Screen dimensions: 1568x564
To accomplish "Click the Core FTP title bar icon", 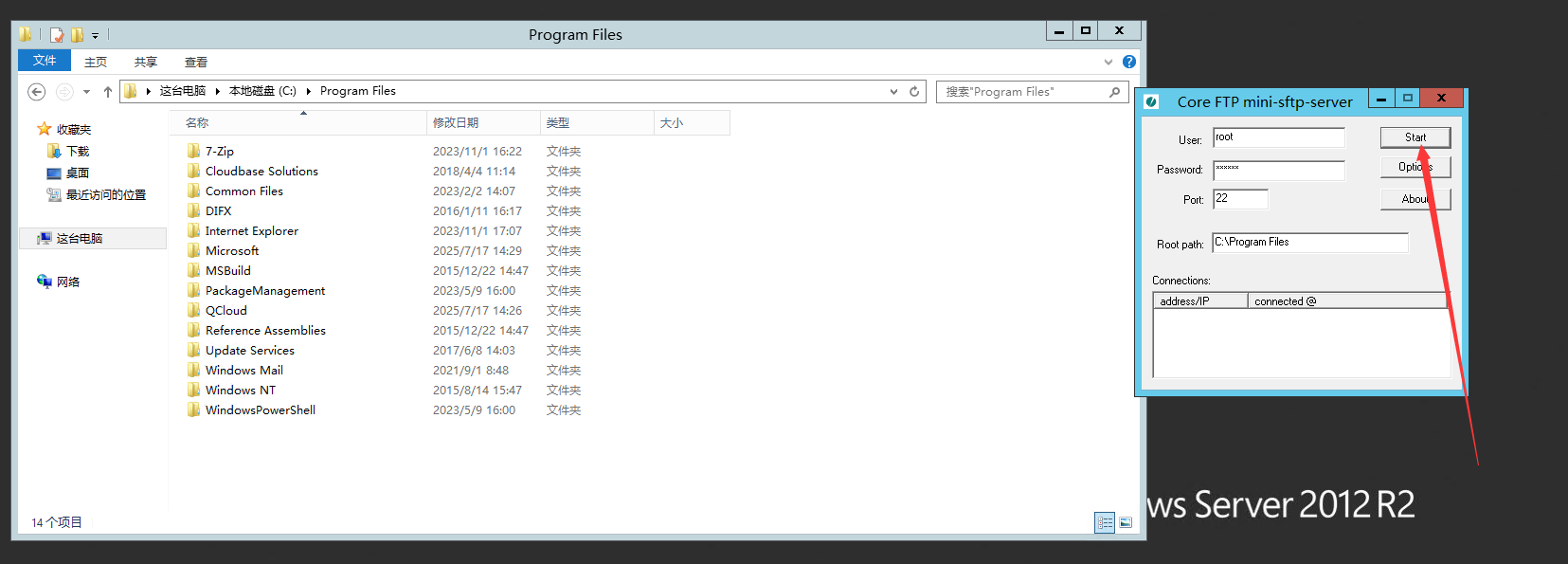I will pos(1151,101).
